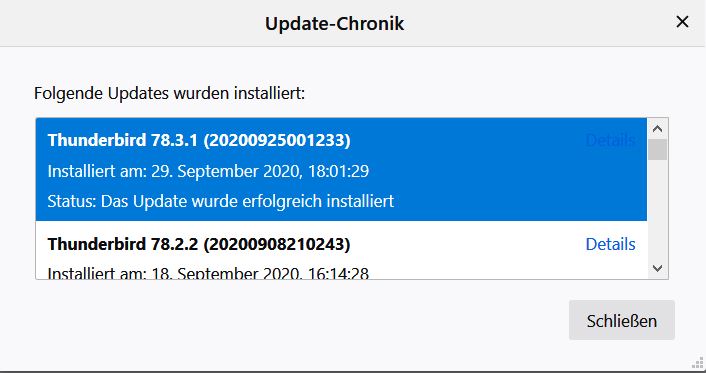This screenshot has width=706, height=373.
Task: Click the Update-Chronik title bar text
Action: (x=335, y=23)
